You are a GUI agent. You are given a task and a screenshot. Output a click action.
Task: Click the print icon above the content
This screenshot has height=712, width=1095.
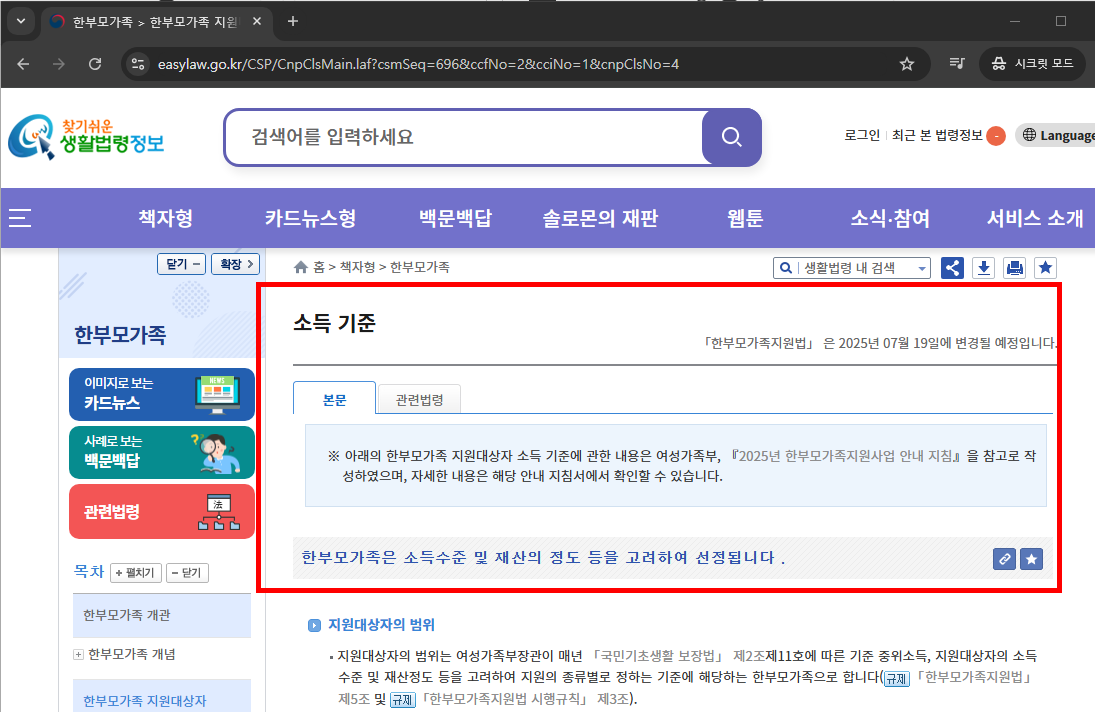[1014, 267]
